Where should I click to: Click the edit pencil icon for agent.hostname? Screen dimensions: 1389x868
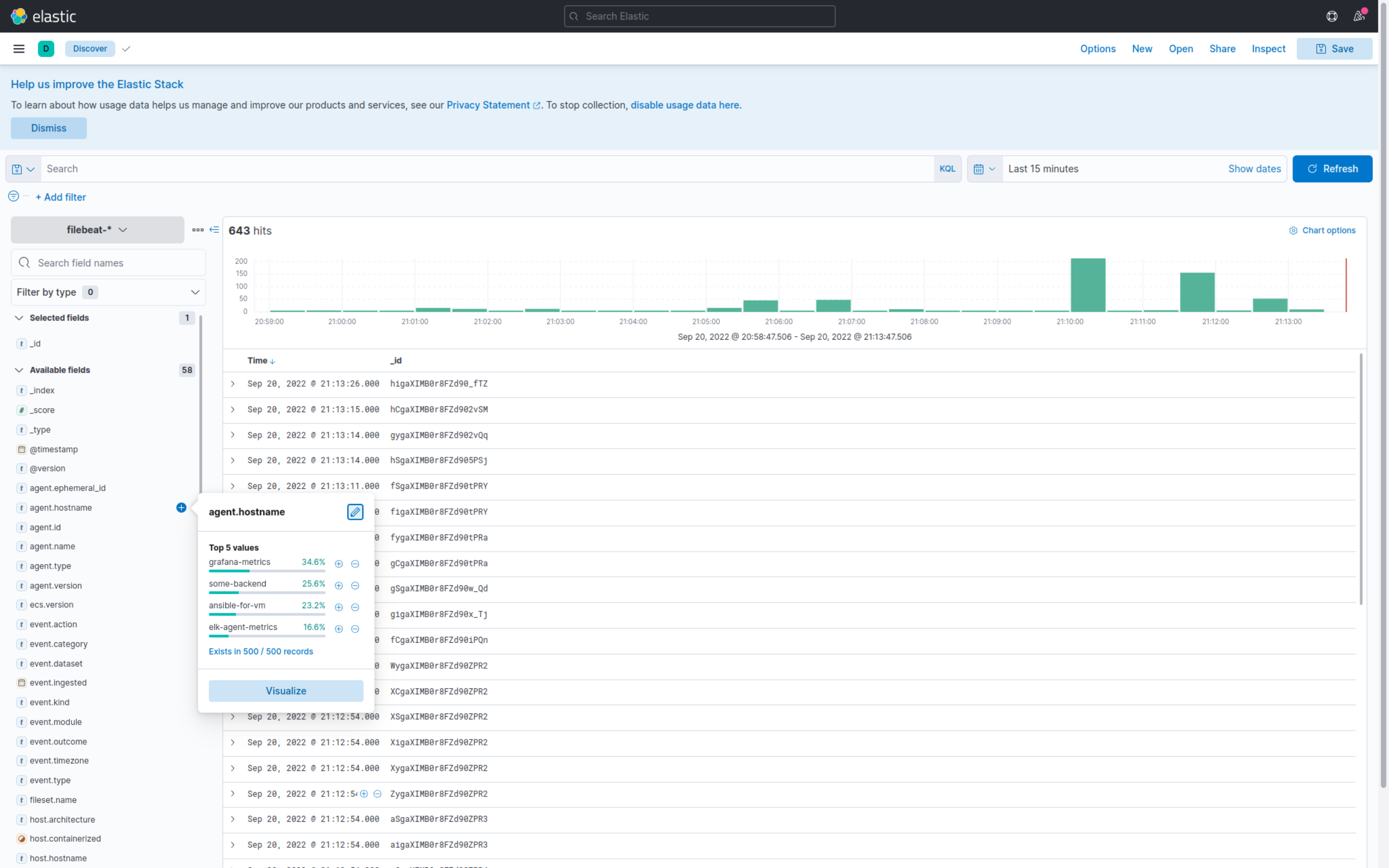coord(355,512)
